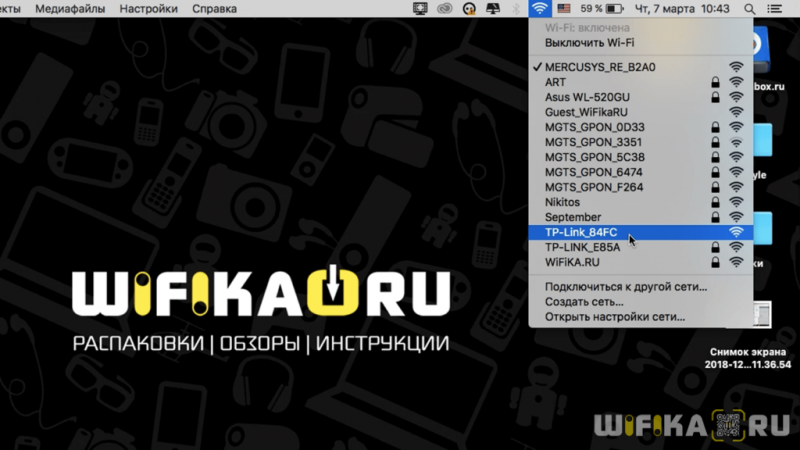Connect to September network
The image size is (800, 450).
click(x=640, y=217)
